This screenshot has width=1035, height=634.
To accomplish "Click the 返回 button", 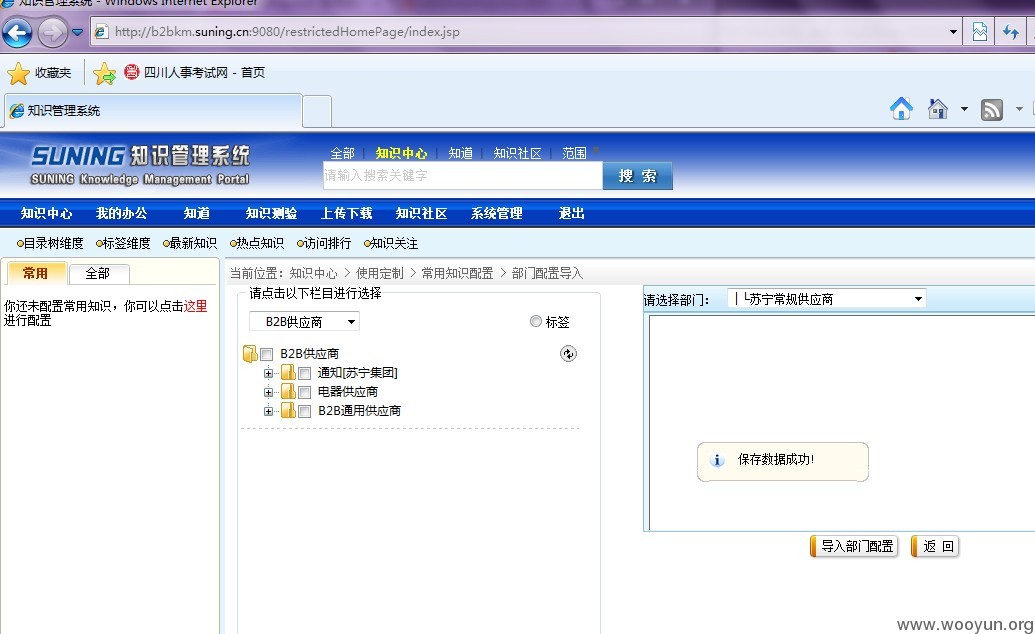I will (935, 546).
